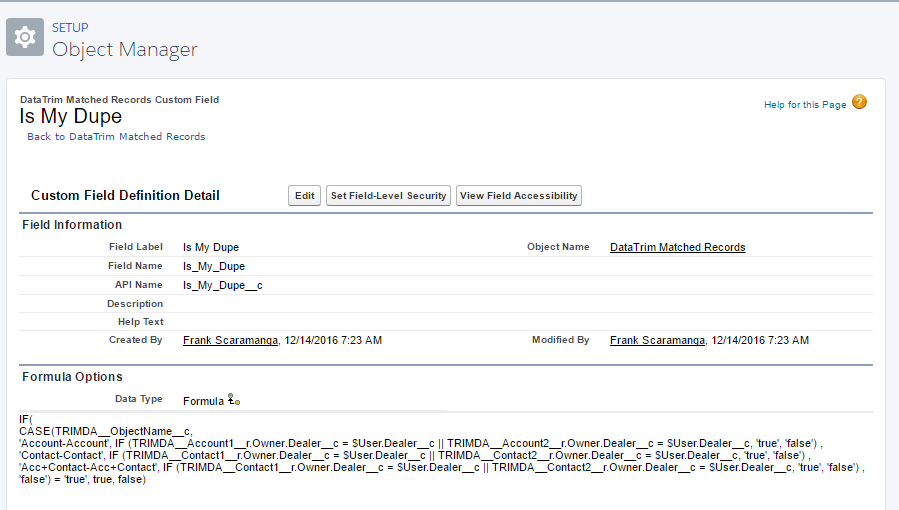Click the final 'false') = 'true' formula line
Screen dimensions: 899x510
[x=83, y=479]
